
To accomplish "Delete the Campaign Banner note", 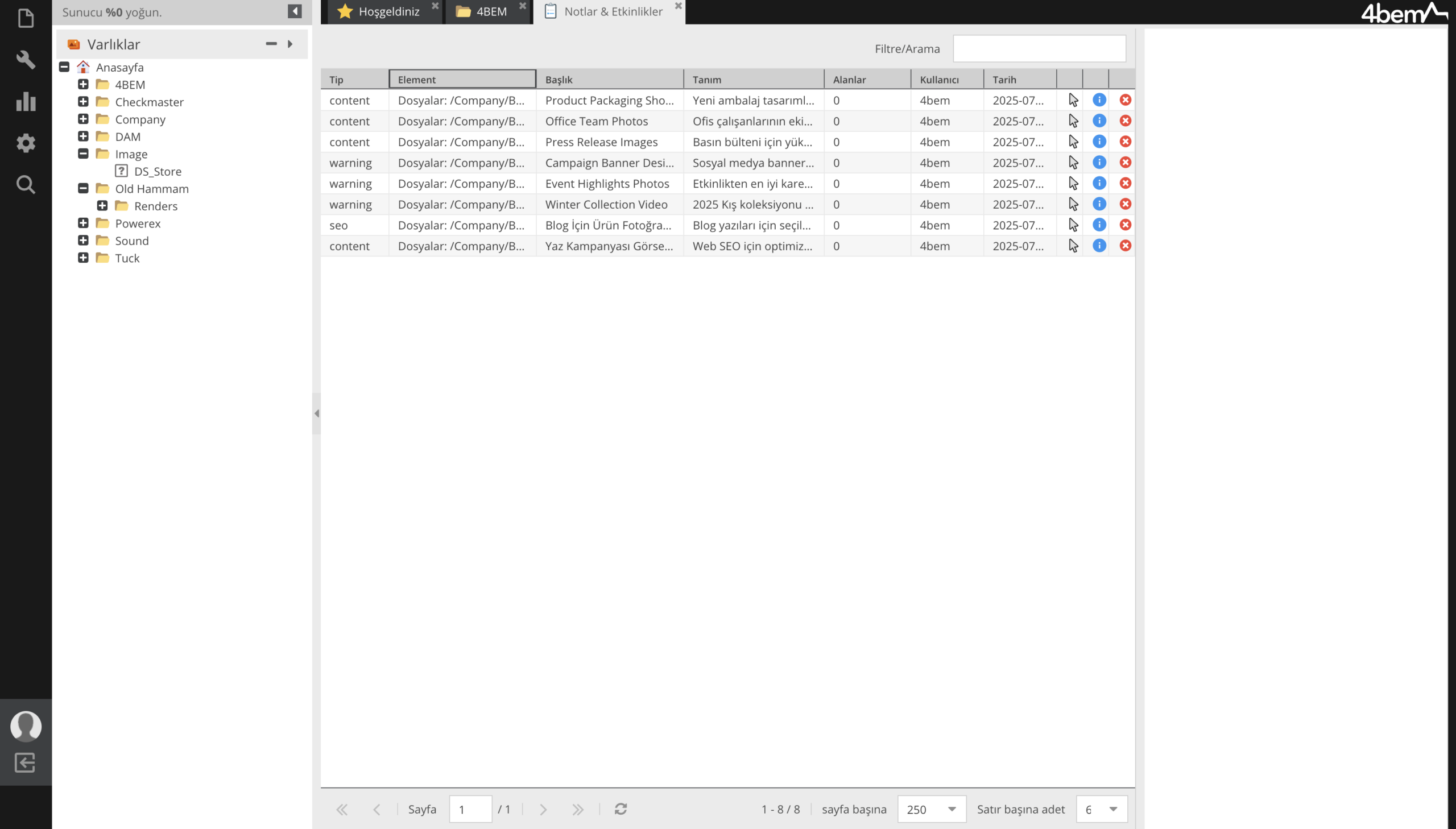I will pos(1125,162).
